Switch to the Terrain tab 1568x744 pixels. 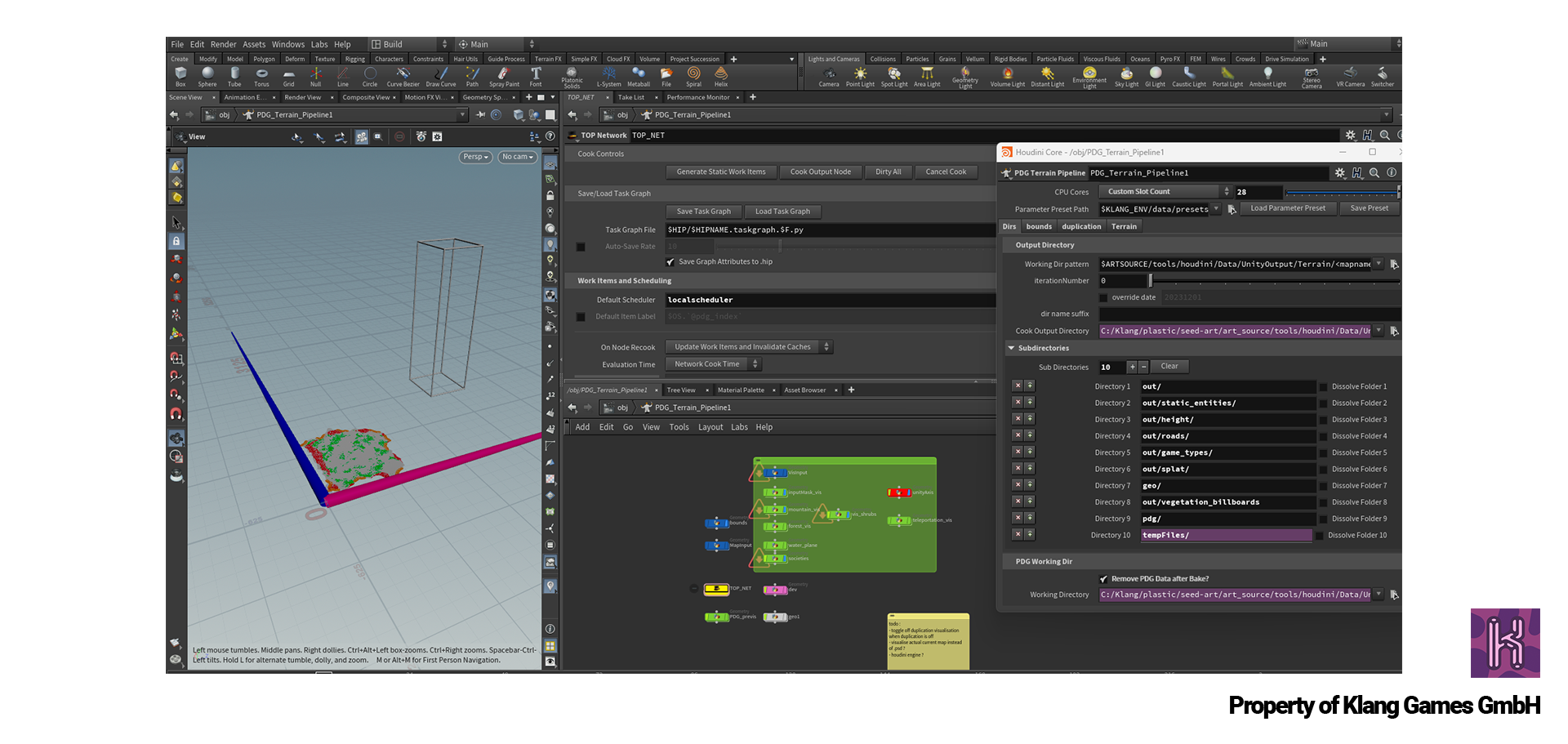point(1124,227)
